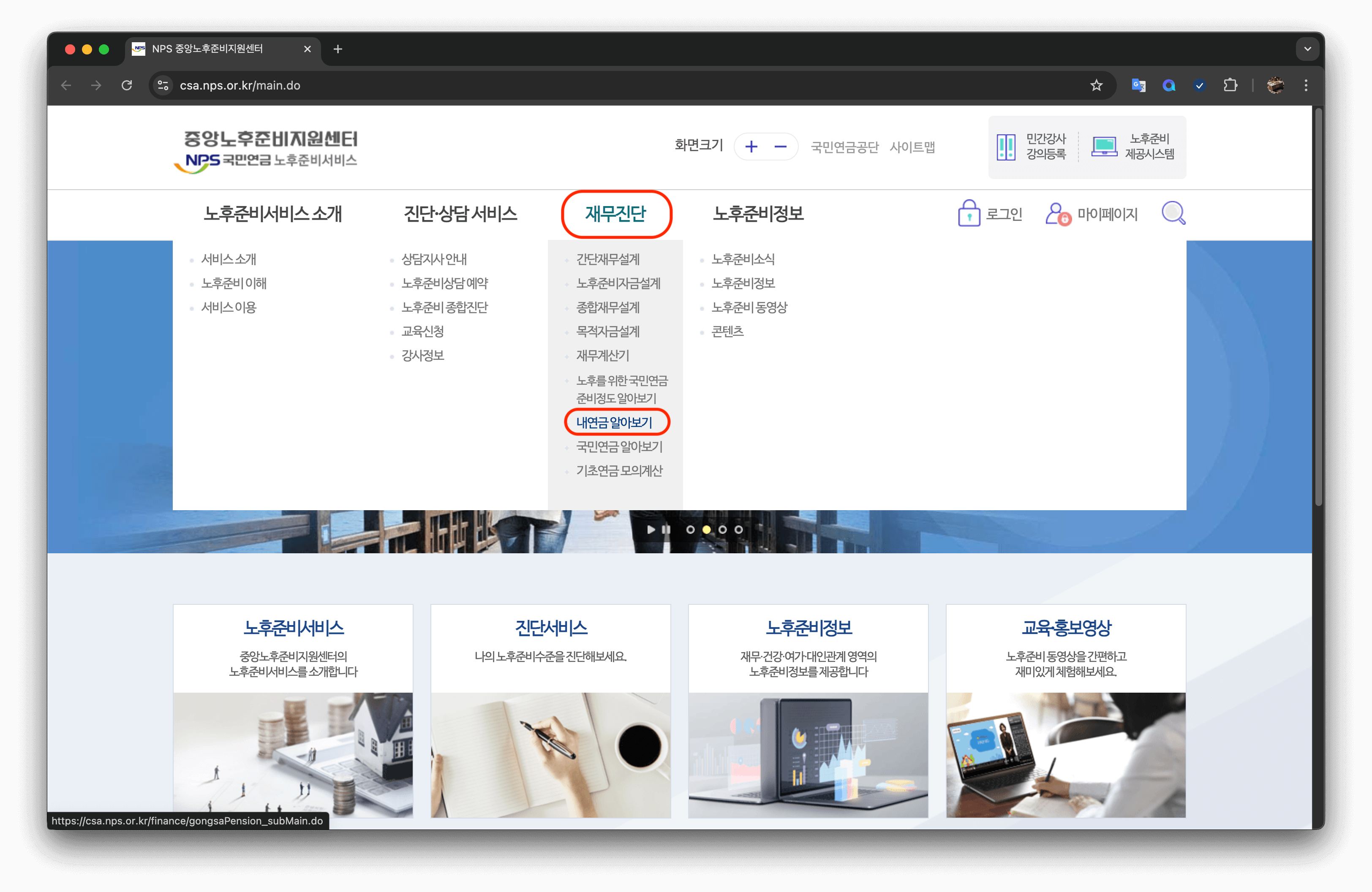Increase screen size with plus button
The image size is (1372, 892).
[751, 147]
